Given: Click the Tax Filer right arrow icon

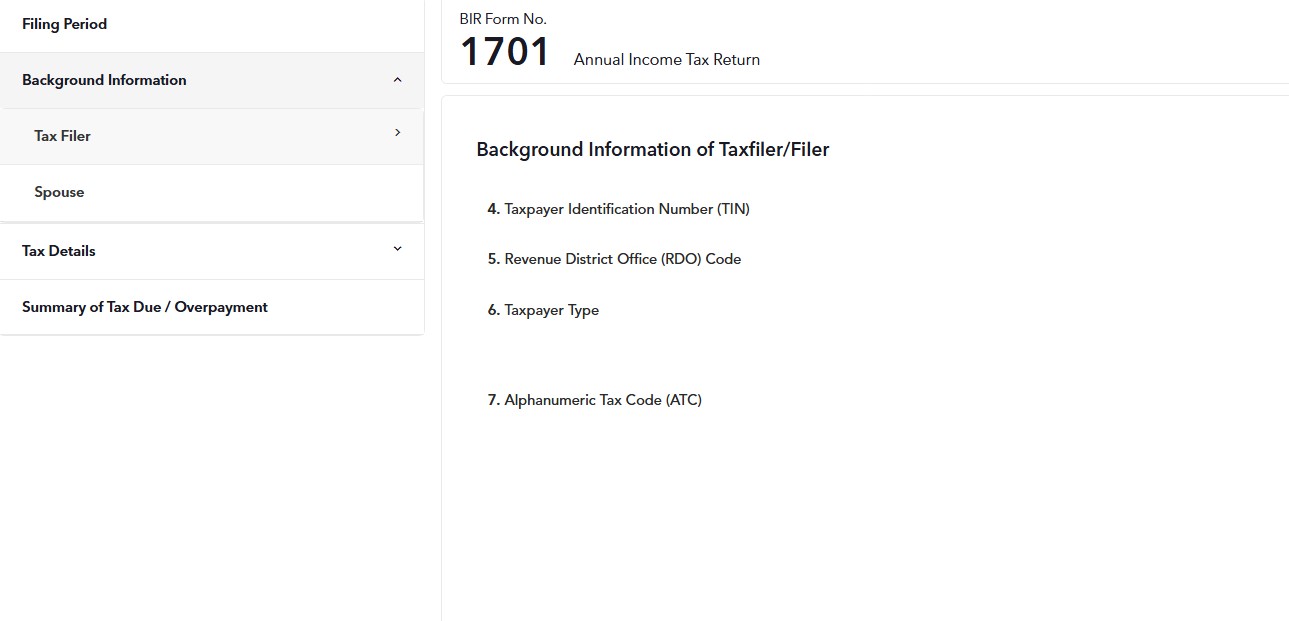Looking at the screenshot, I should pyautogui.click(x=397, y=133).
